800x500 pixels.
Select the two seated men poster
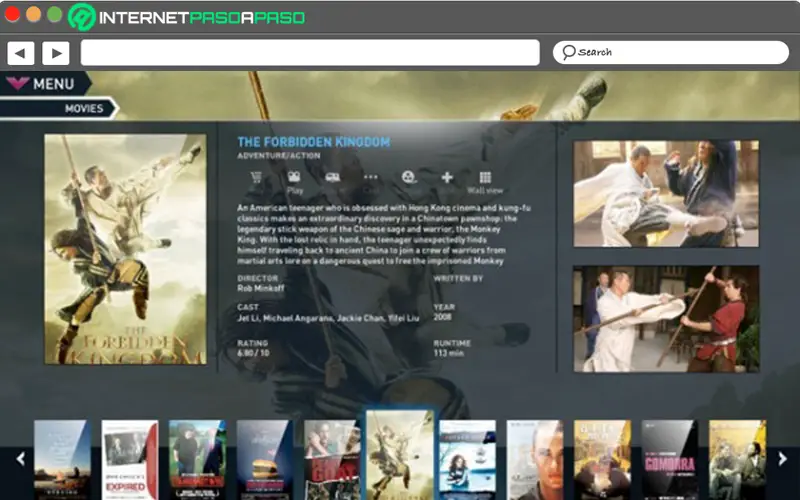click(x=737, y=460)
